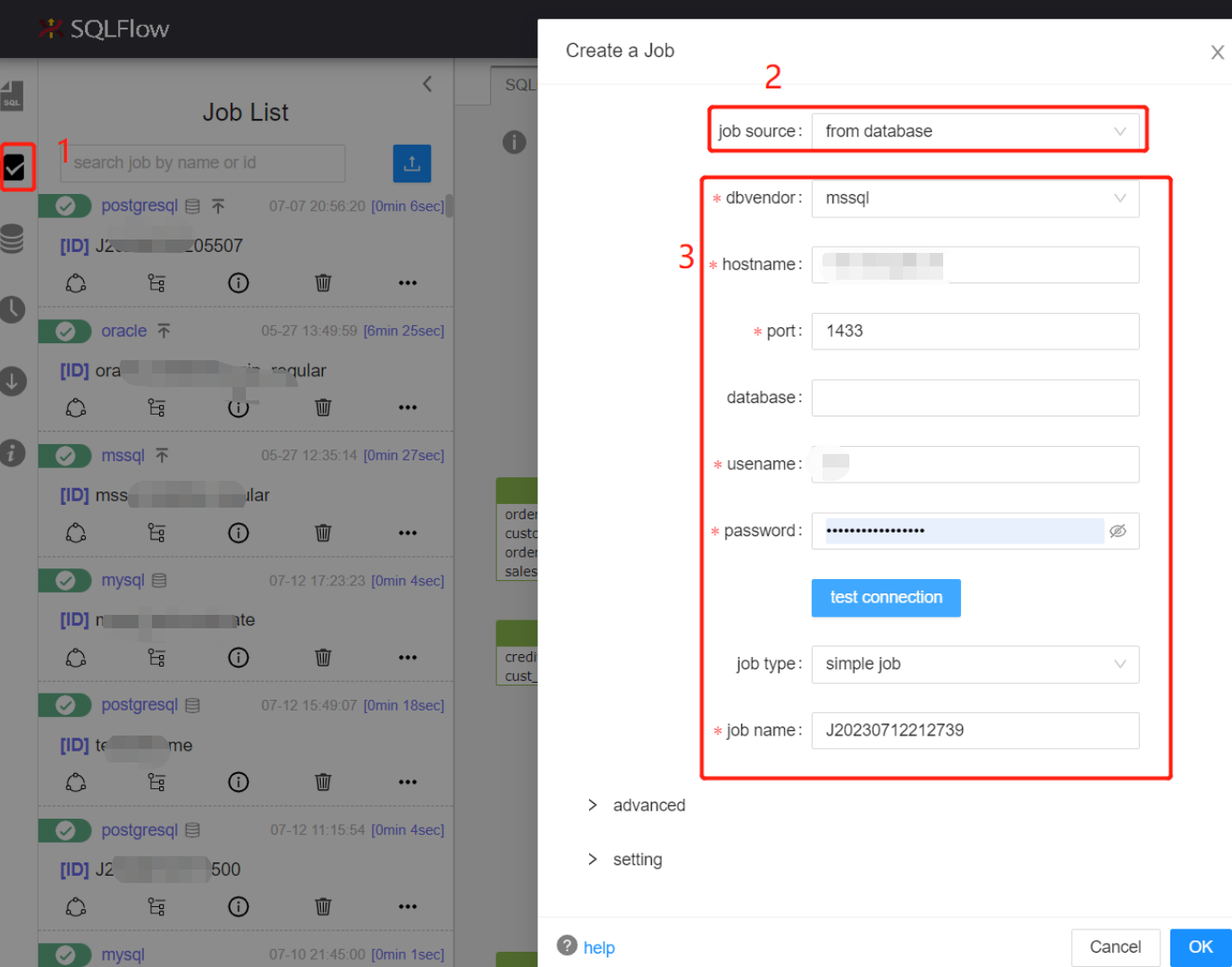Show info for the first postgresql job
The height and width of the screenshot is (967, 1232).
[x=238, y=283]
